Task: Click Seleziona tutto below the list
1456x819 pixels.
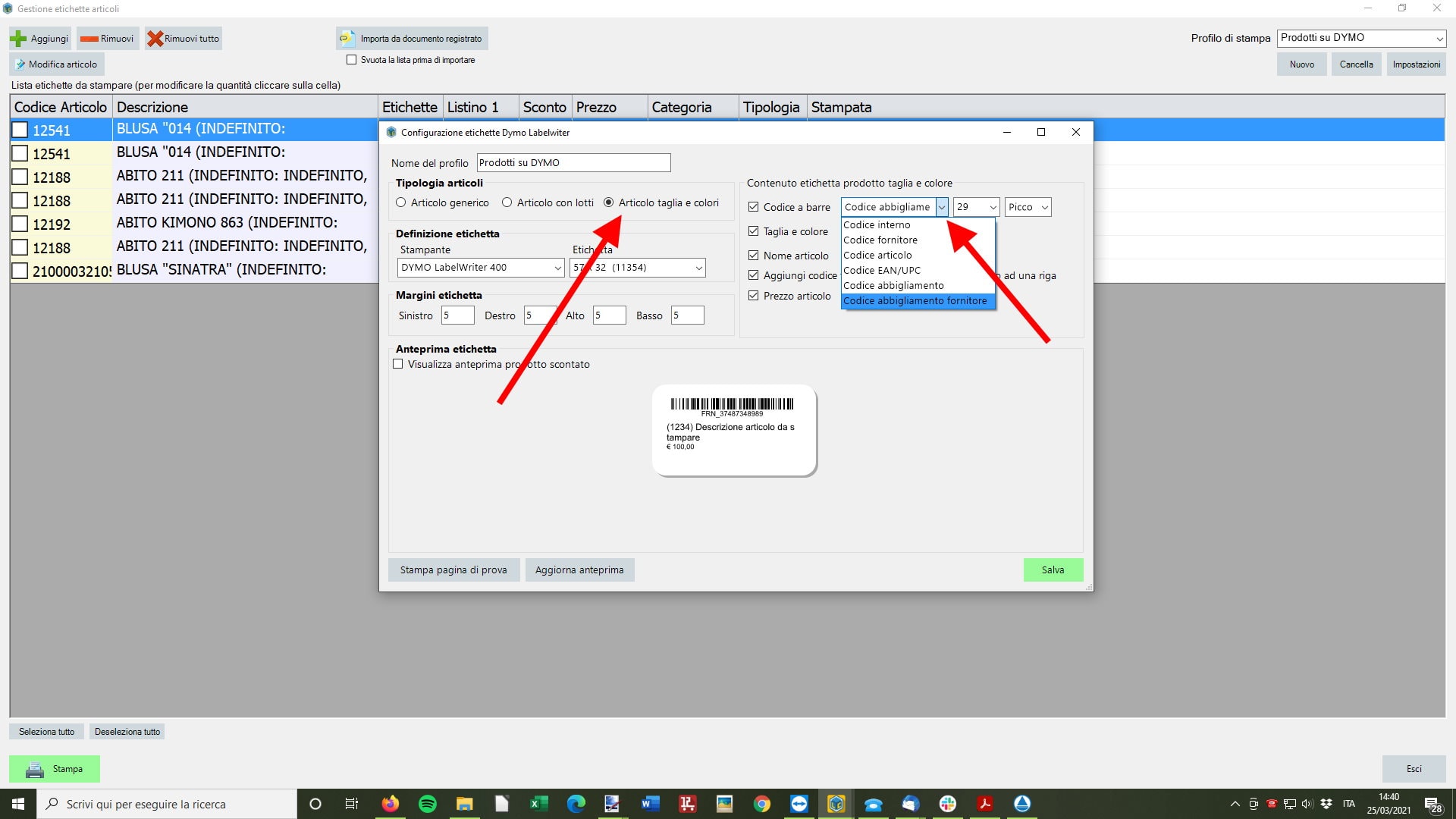Action: click(x=46, y=732)
